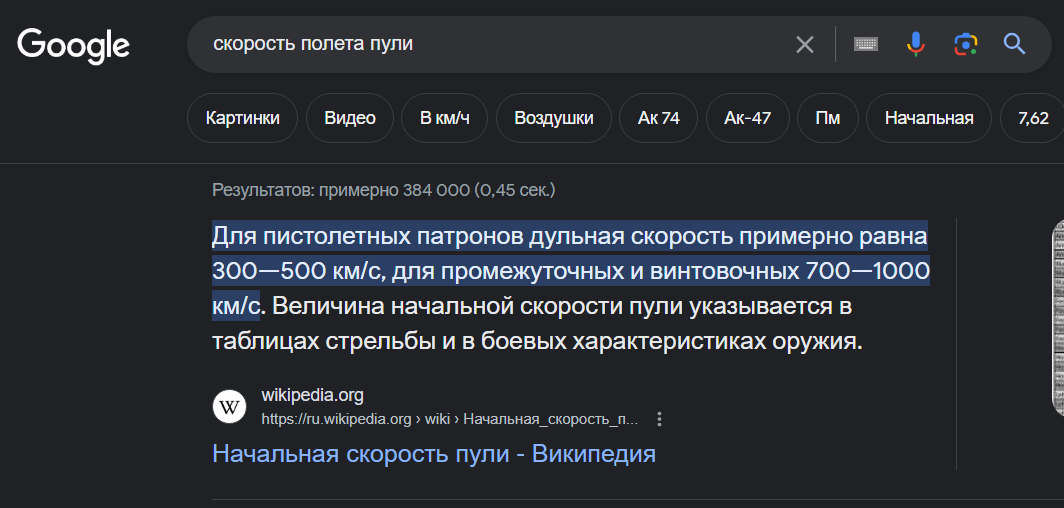Click the magnifying glass search button
The image size is (1064, 508).
tap(1014, 45)
